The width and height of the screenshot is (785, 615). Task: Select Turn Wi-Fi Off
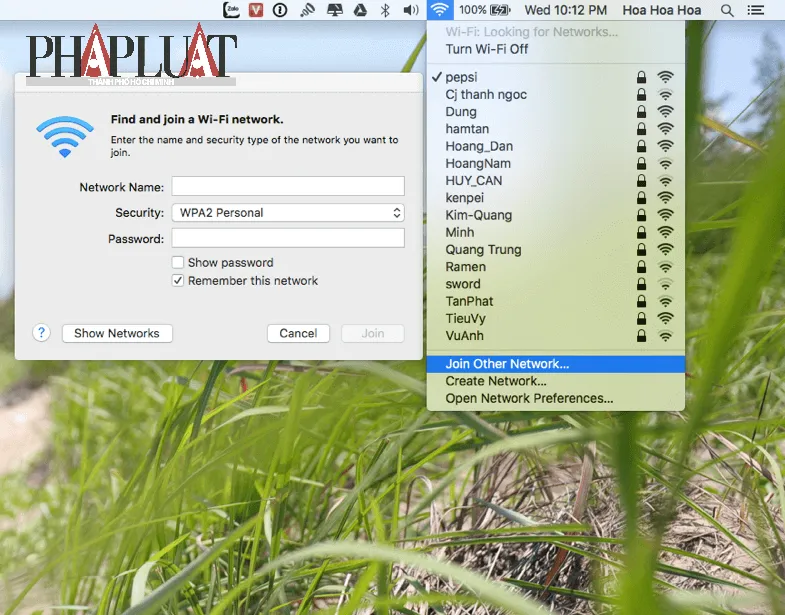point(487,49)
